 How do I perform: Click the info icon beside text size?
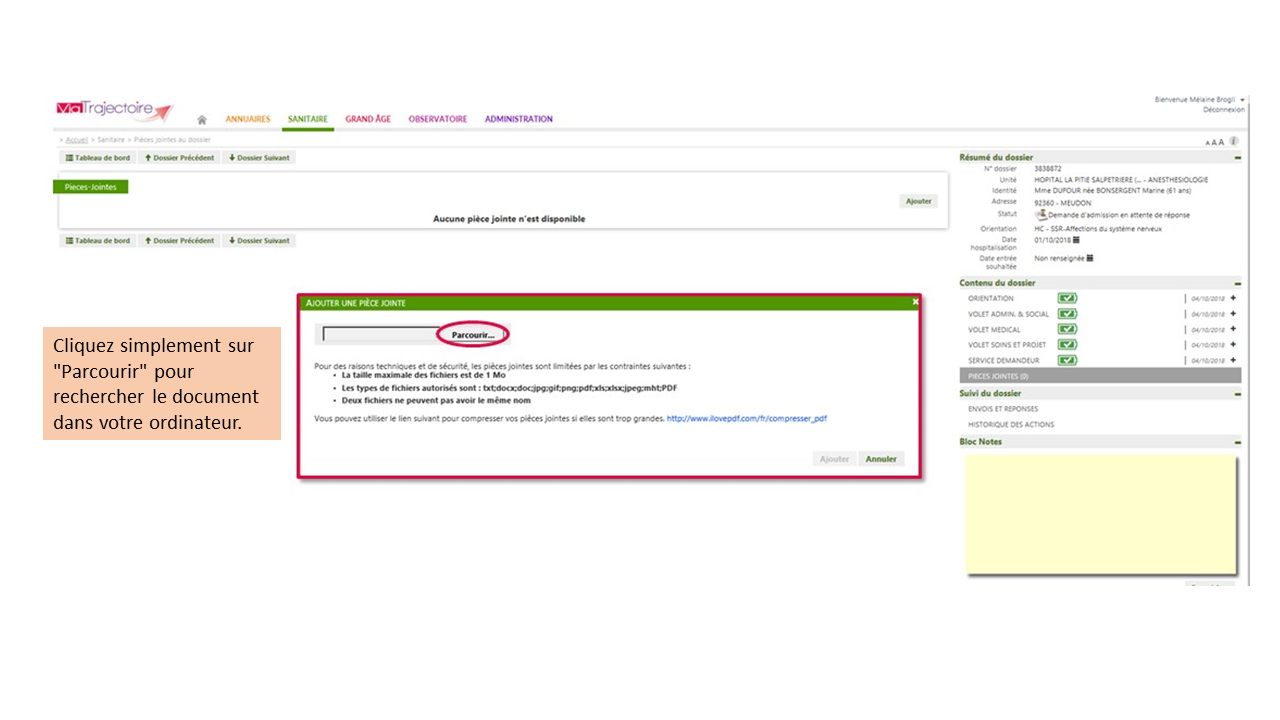[1235, 141]
